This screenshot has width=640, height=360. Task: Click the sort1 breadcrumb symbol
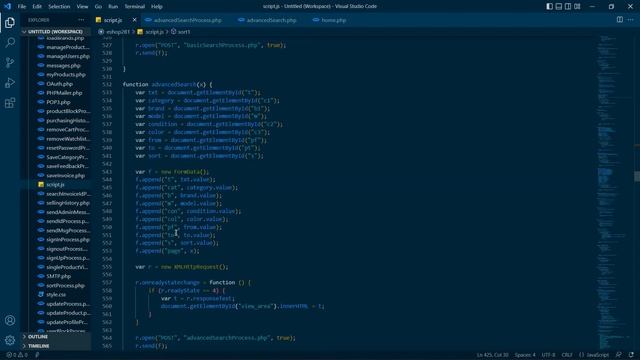[x=184, y=31]
